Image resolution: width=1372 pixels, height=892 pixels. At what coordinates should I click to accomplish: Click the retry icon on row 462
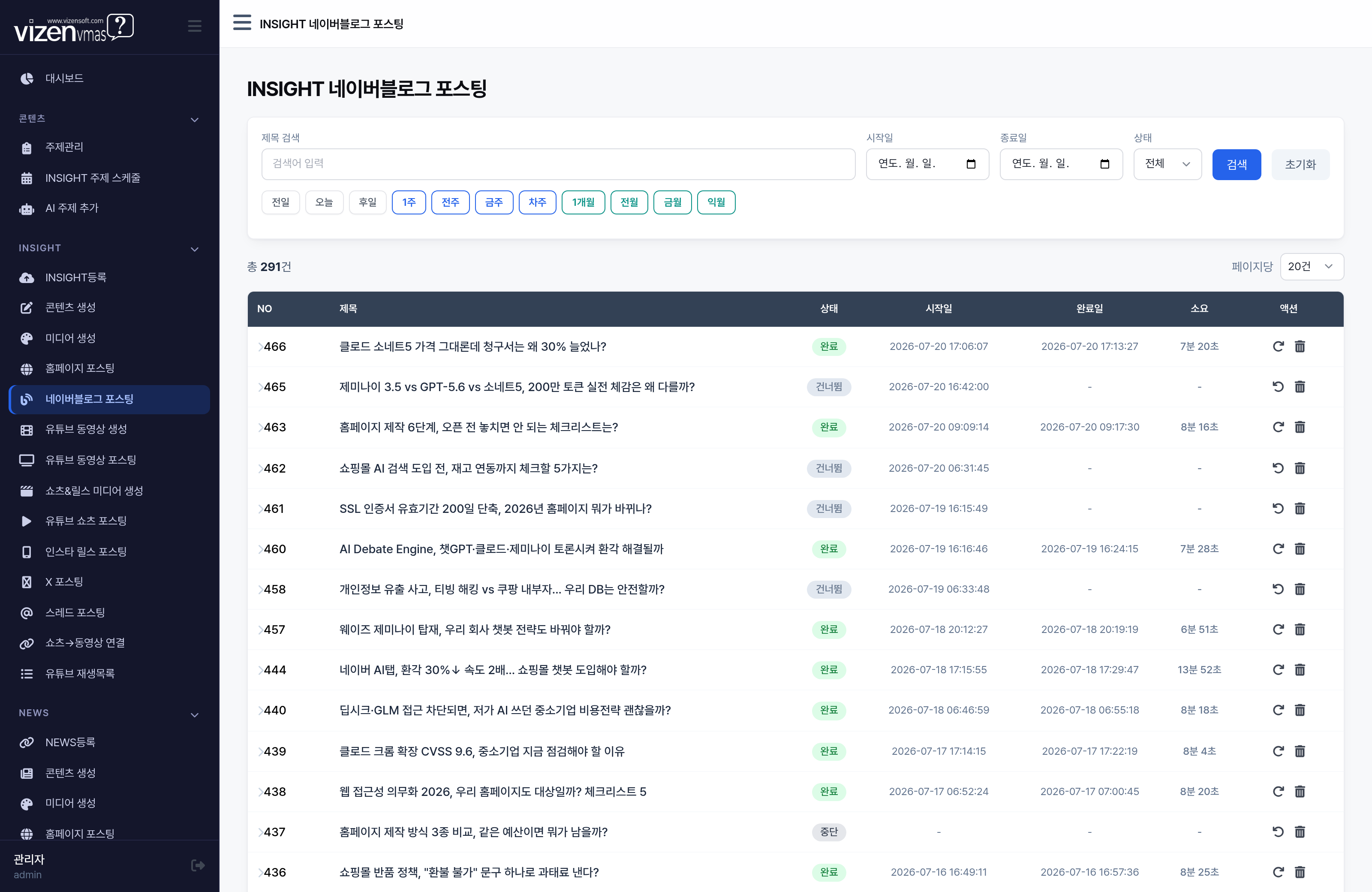[x=1278, y=468]
